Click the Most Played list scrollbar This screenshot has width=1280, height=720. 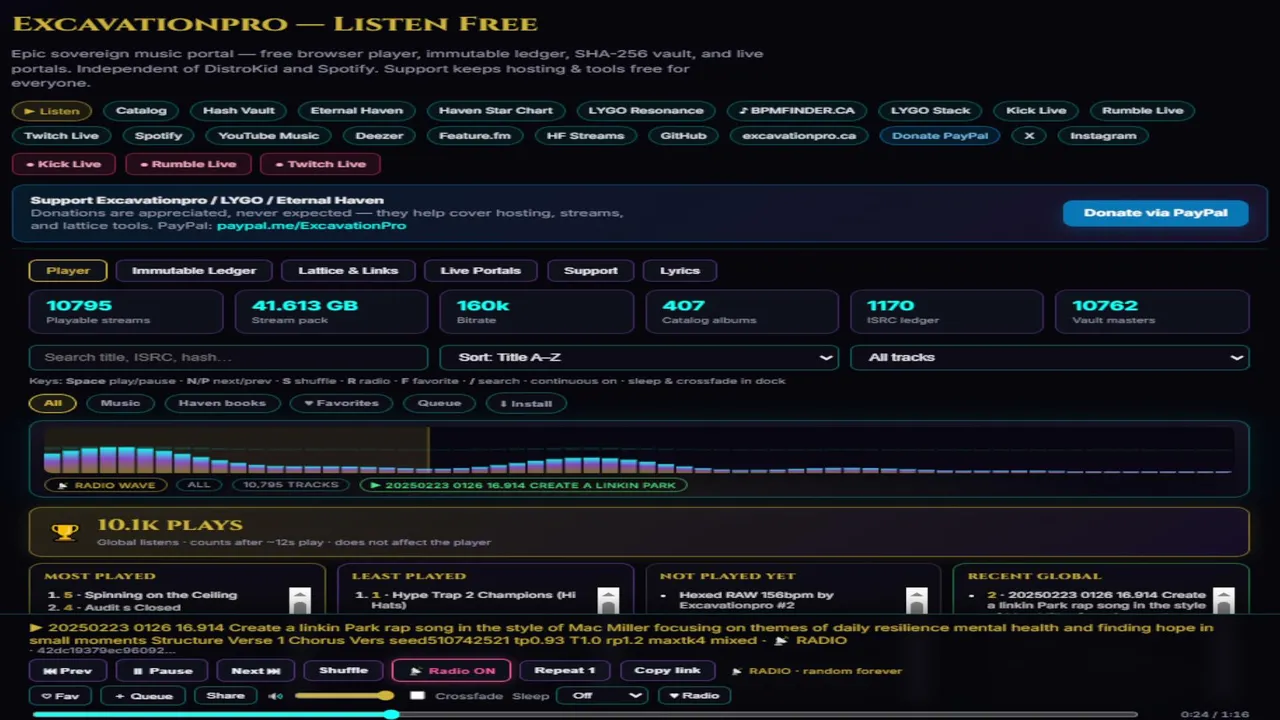pos(300,600)
